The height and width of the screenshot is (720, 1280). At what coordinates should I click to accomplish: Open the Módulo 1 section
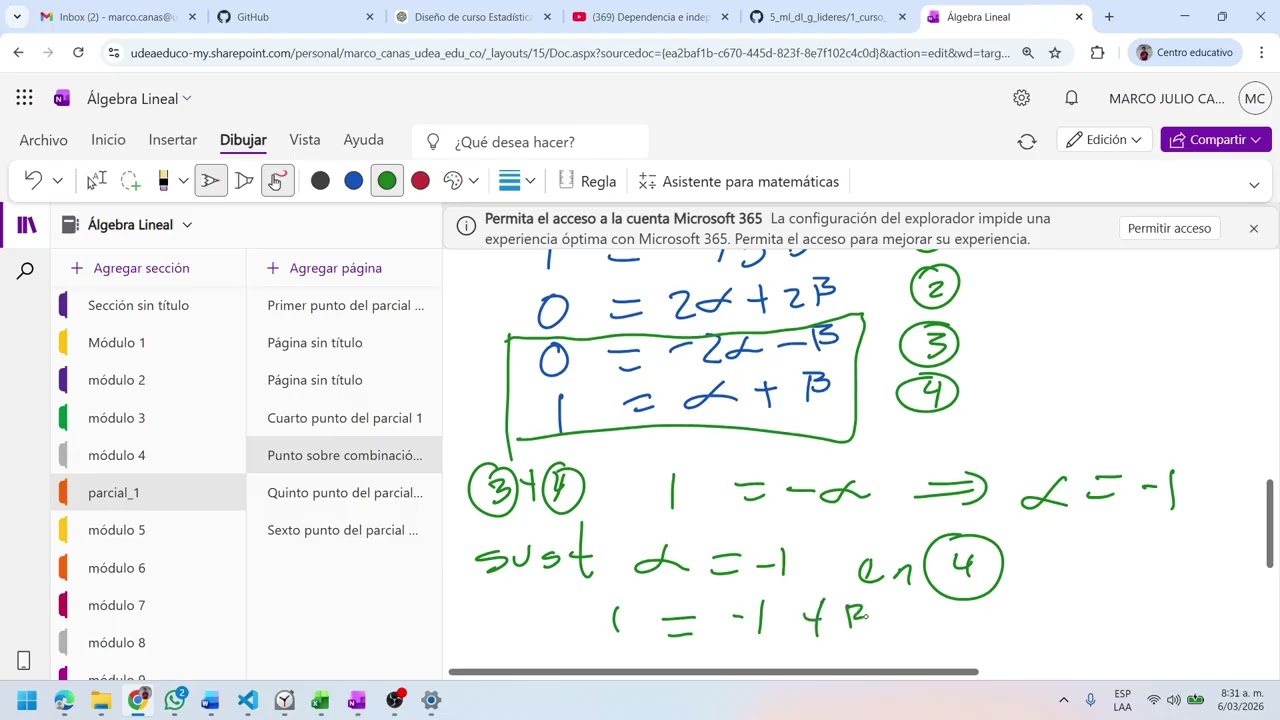(148, 343)
